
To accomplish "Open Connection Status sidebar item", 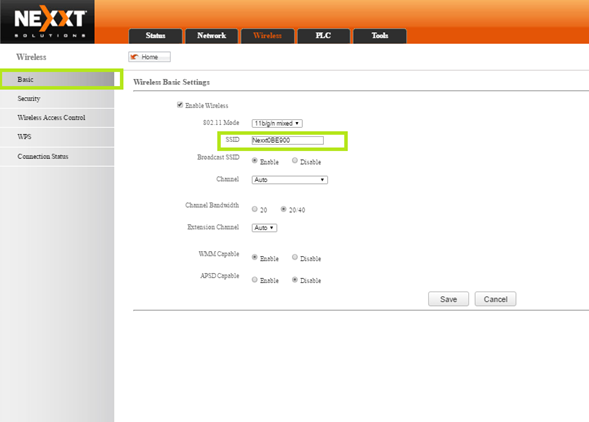I will tap(57, 157).
